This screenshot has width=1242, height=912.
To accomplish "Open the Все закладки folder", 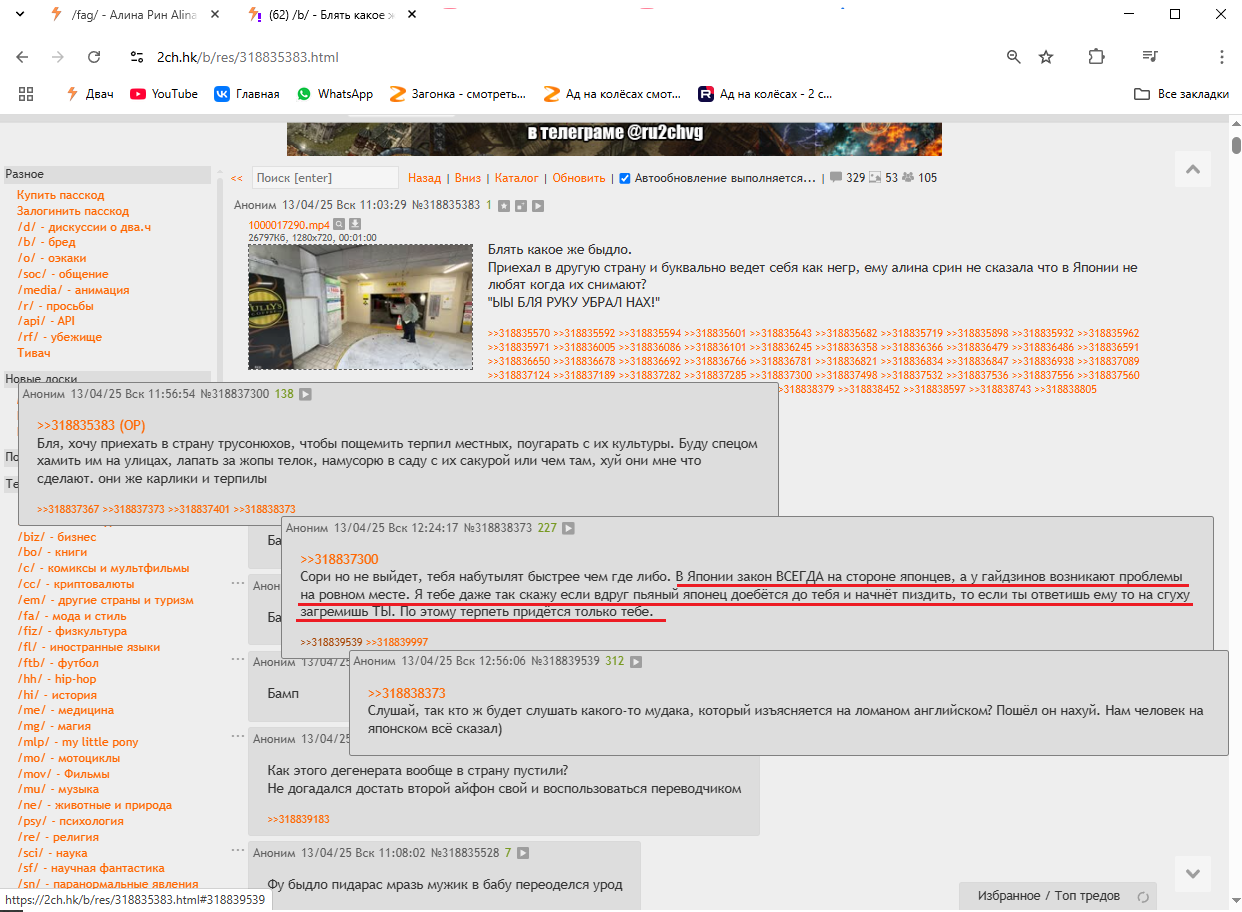I will pos(1181,94).
